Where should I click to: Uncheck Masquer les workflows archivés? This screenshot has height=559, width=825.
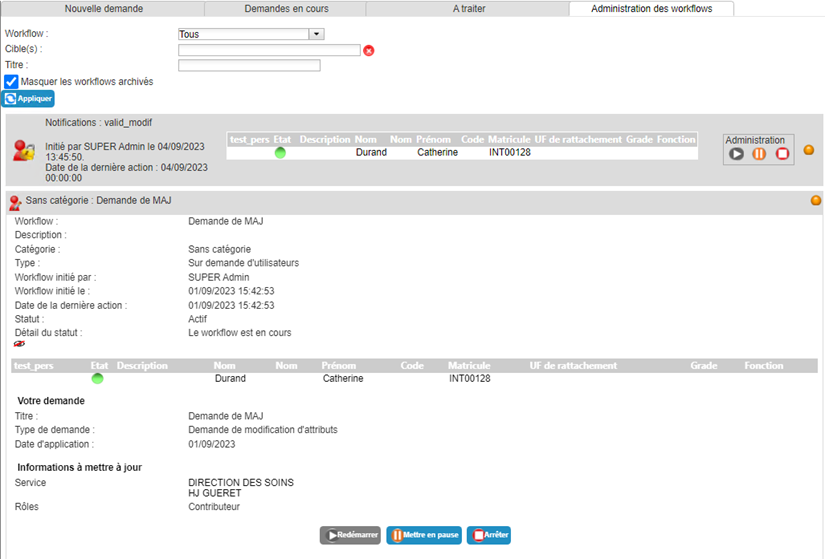click(x=11, y=82)
